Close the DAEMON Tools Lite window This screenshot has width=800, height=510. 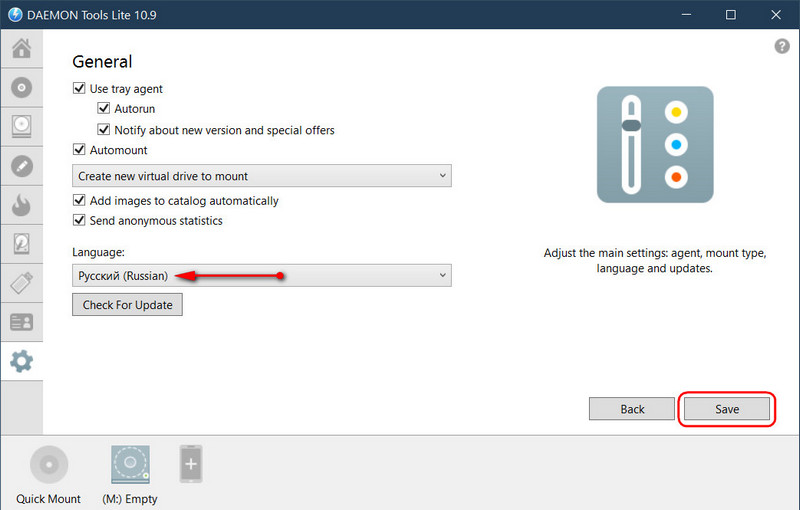(x=776, y=15)
